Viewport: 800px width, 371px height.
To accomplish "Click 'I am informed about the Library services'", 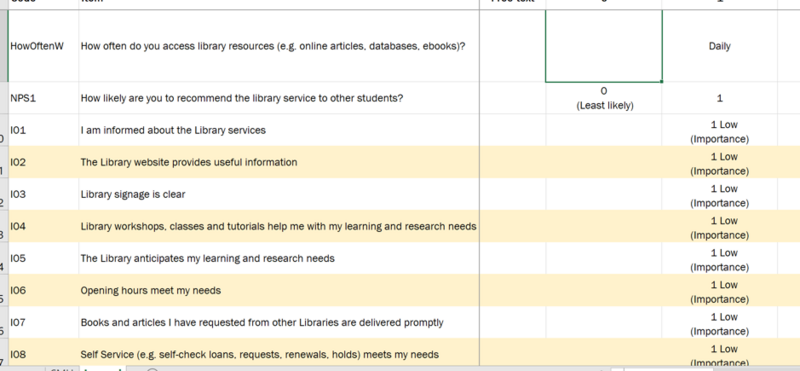I will 279,130.
